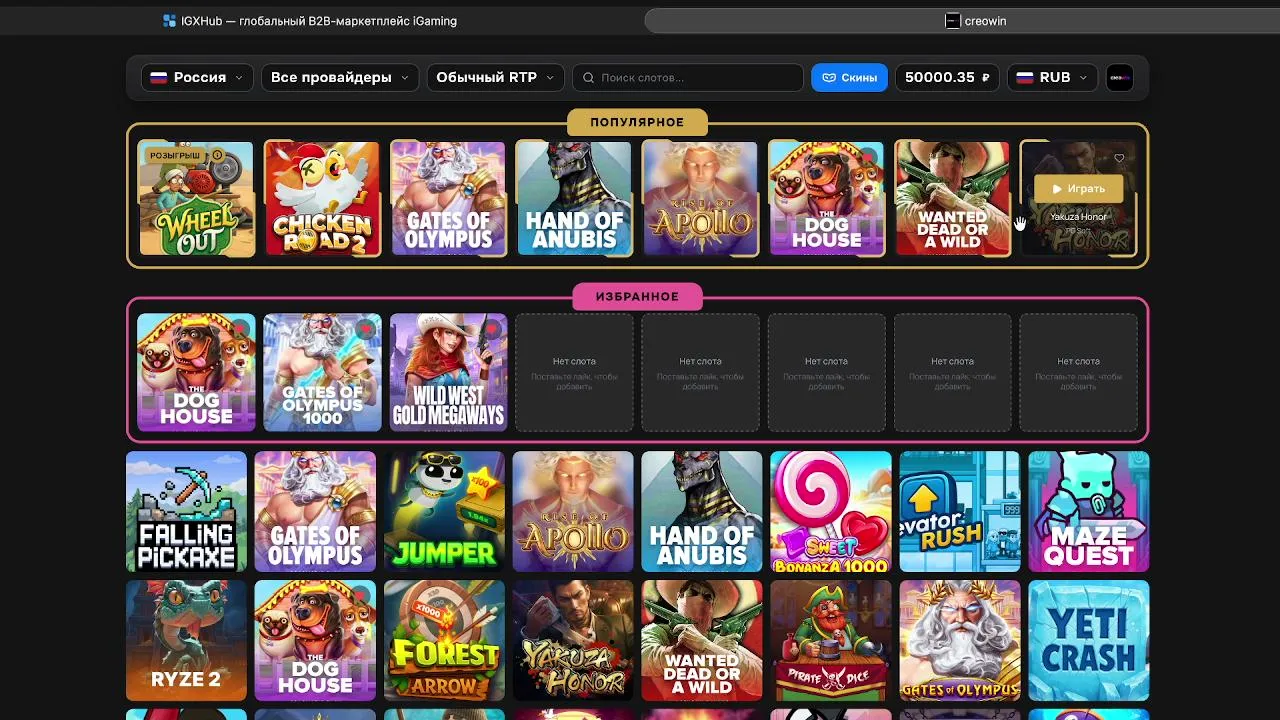Open Hand of Anubis beside Sweet Bonanza 1000
Screen dimensions: 1280x720
[x=702, y=512]
